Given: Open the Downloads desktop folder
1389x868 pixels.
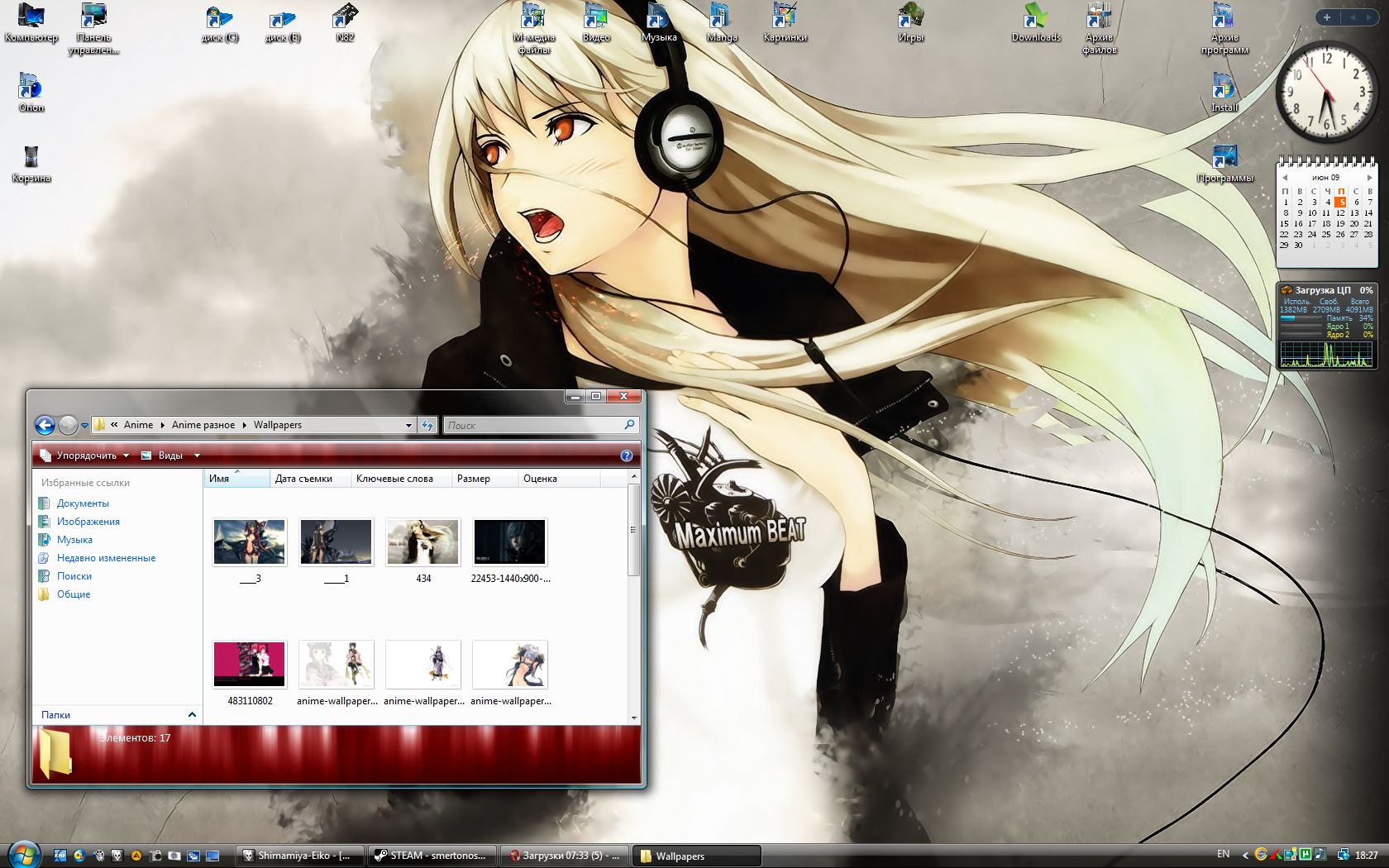Looking at the screenshot, I should (x=1036, y=23).
